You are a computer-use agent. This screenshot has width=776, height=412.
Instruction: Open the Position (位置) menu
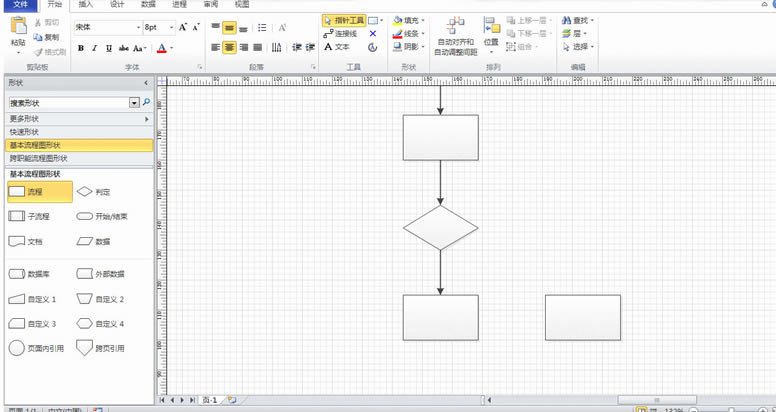point(491,36)
